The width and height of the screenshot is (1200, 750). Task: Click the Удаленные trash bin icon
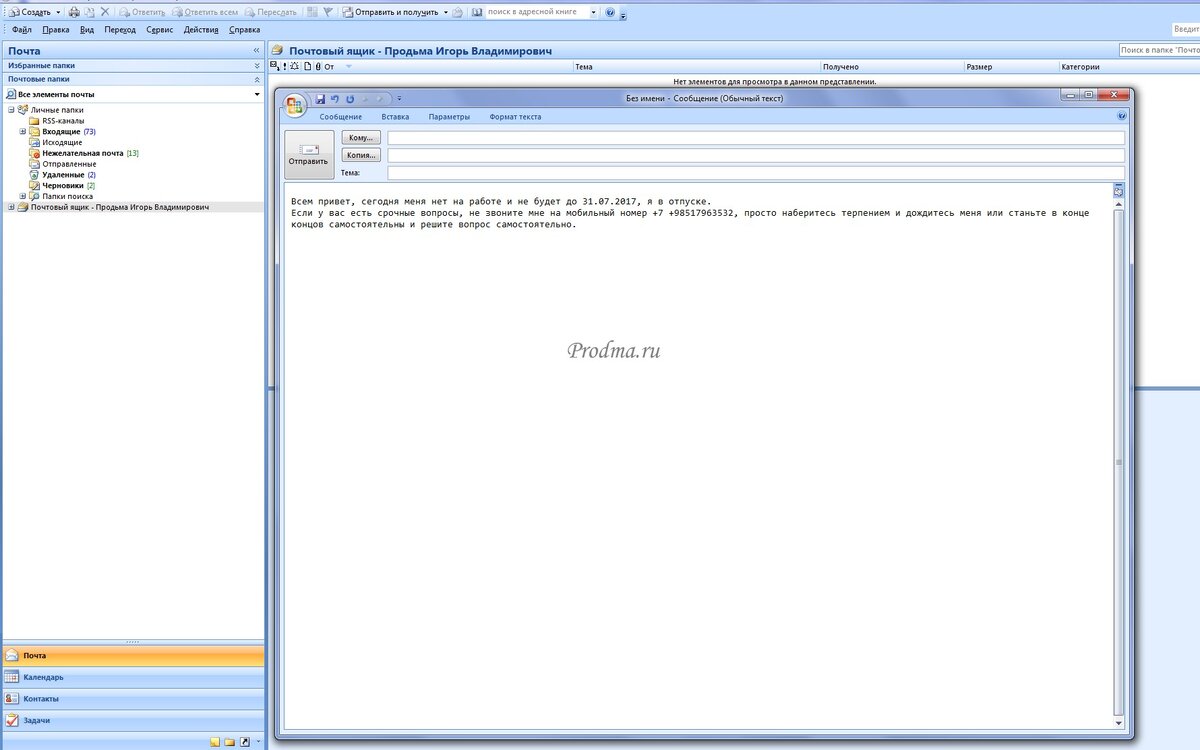pos(35,174)
